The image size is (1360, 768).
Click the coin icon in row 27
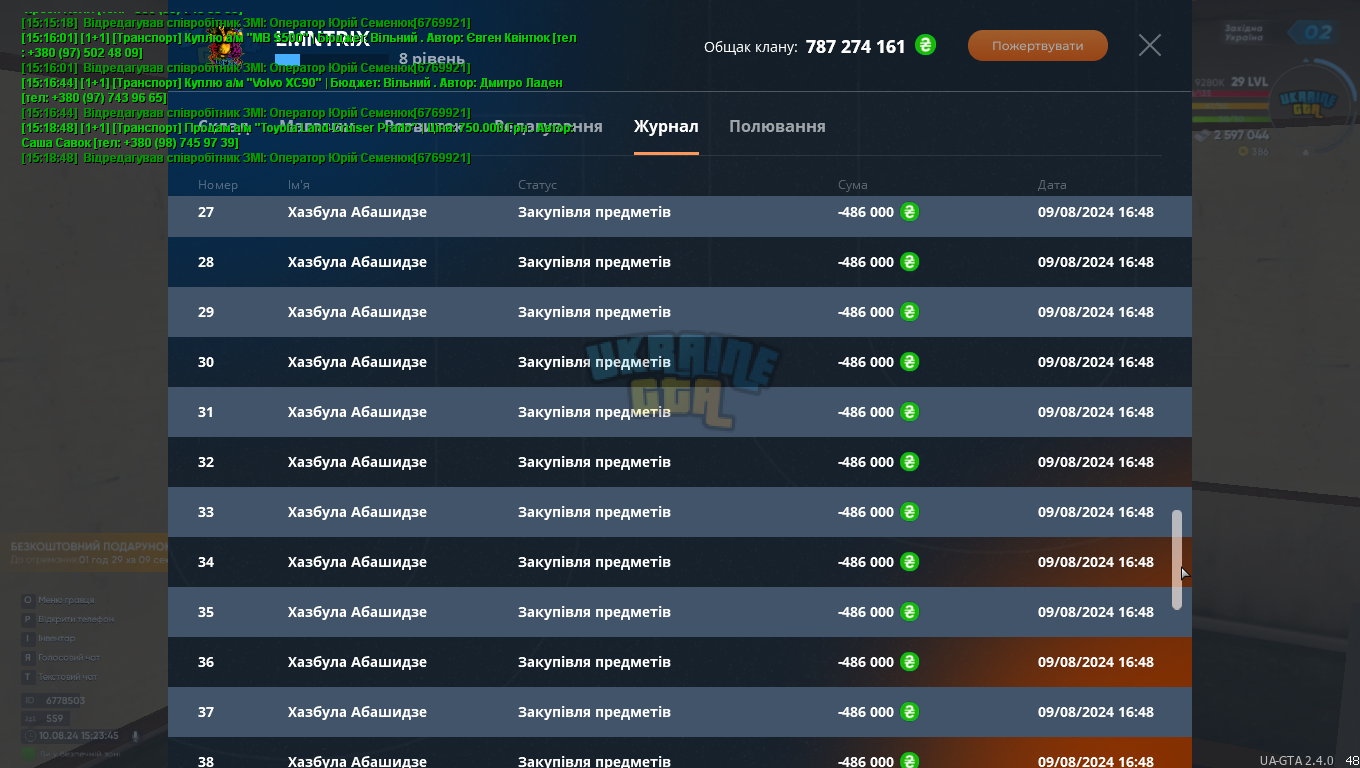pyautogui.click(x=909, y=212)
